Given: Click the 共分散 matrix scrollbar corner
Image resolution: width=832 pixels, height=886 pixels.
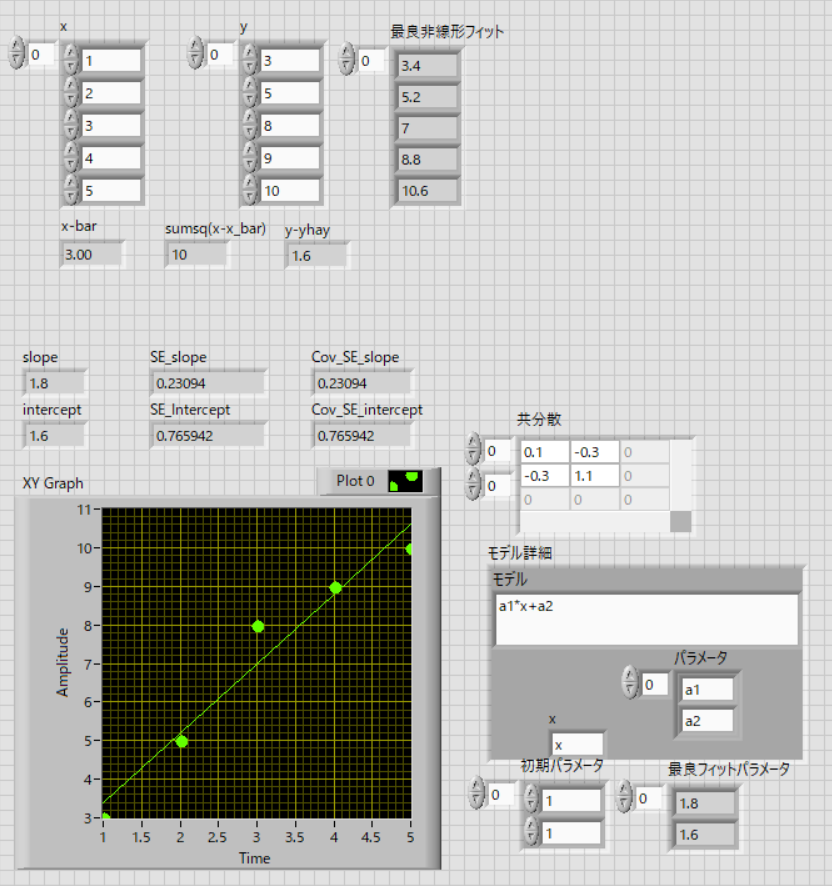Looking at the screenshot, I should (x=680, y=521).
